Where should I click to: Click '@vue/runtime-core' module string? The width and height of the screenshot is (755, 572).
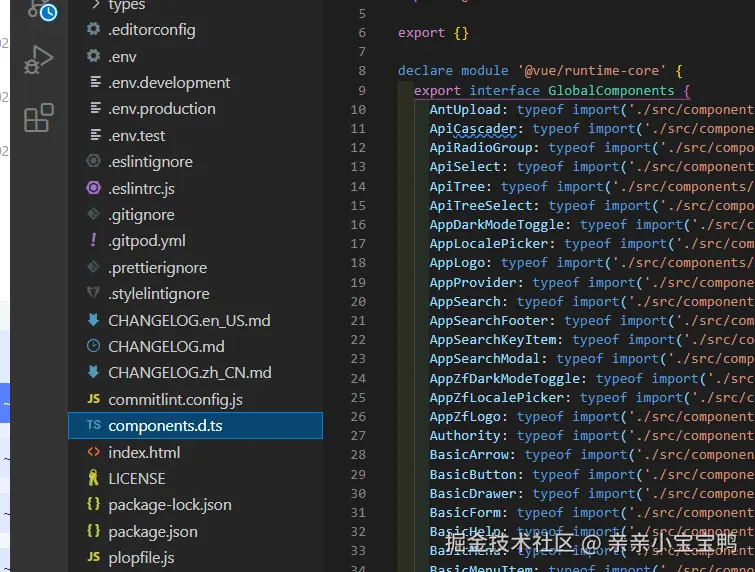point(592,71)
